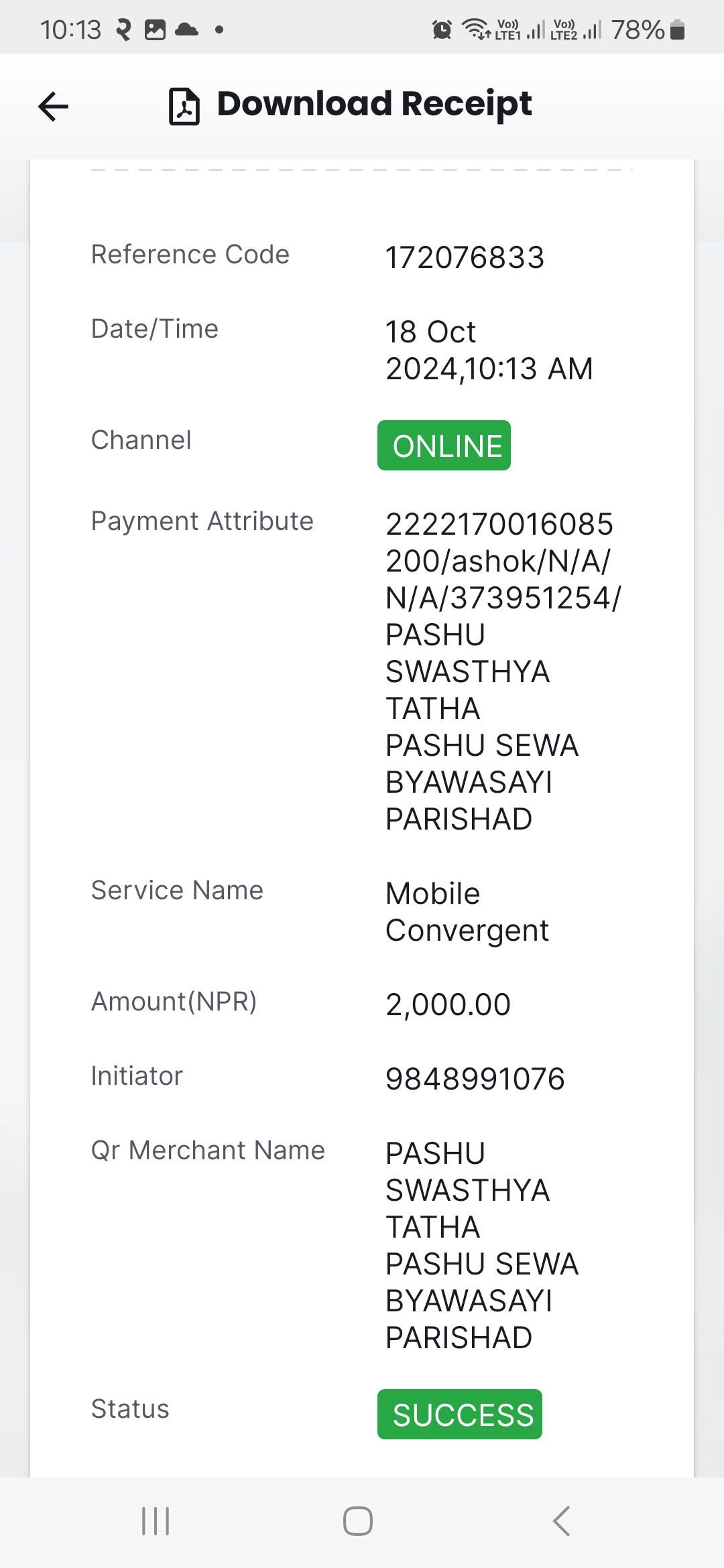Tap the Android back navigation chevron
The width and height of the screenshot is (724, 1568).
tap(562, 1521)
